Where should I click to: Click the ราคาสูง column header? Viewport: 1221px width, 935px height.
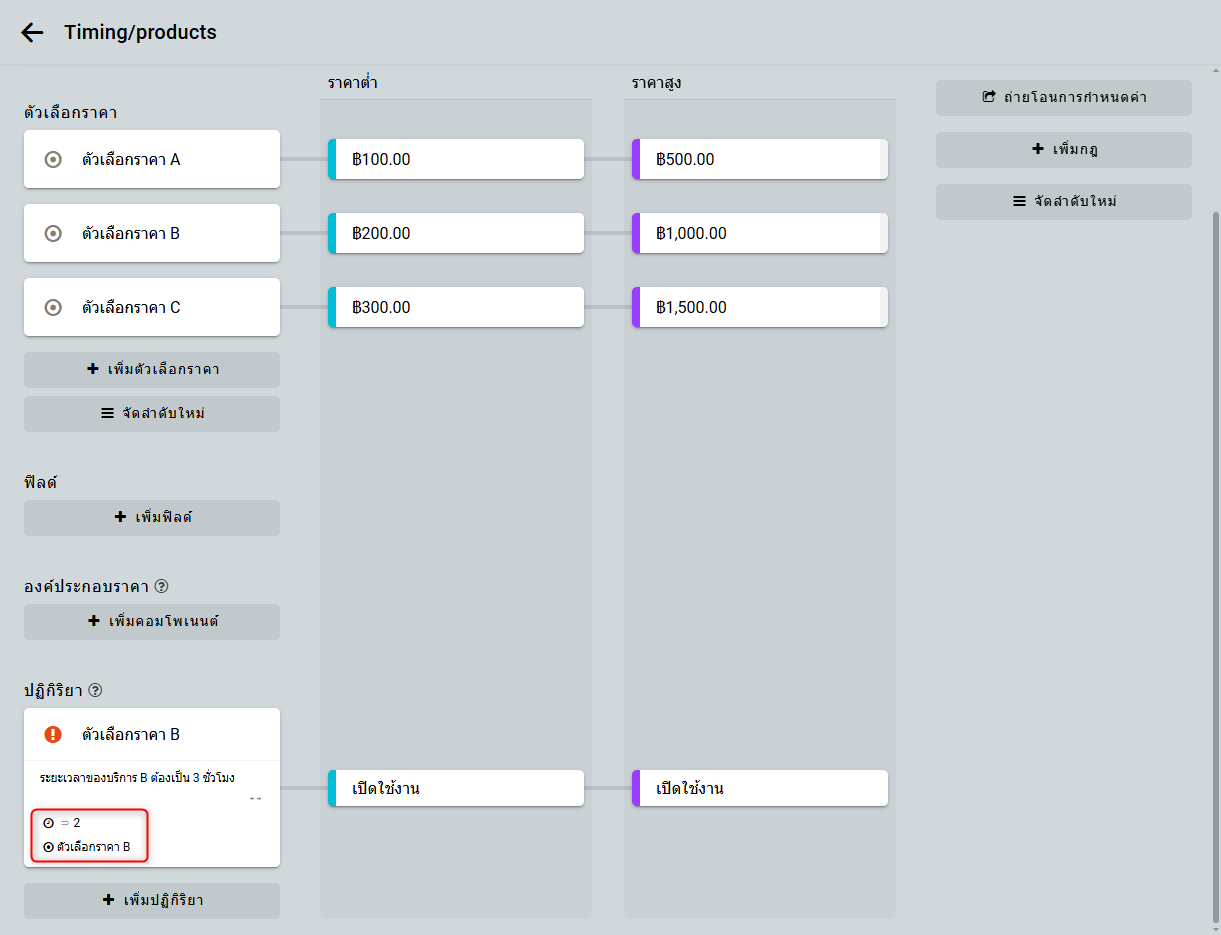point(656,83)
